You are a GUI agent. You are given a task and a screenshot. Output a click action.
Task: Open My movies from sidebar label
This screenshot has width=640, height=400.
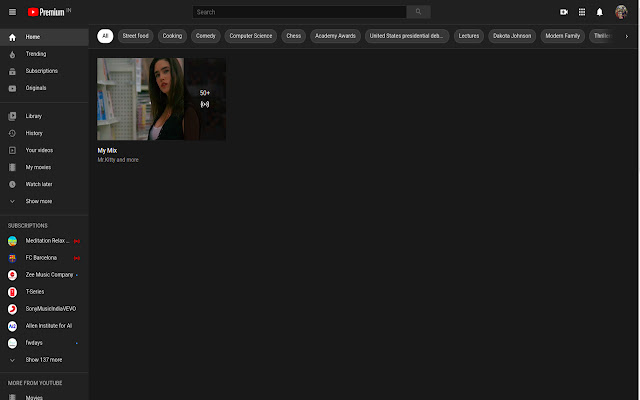click(x=38, y=167)
